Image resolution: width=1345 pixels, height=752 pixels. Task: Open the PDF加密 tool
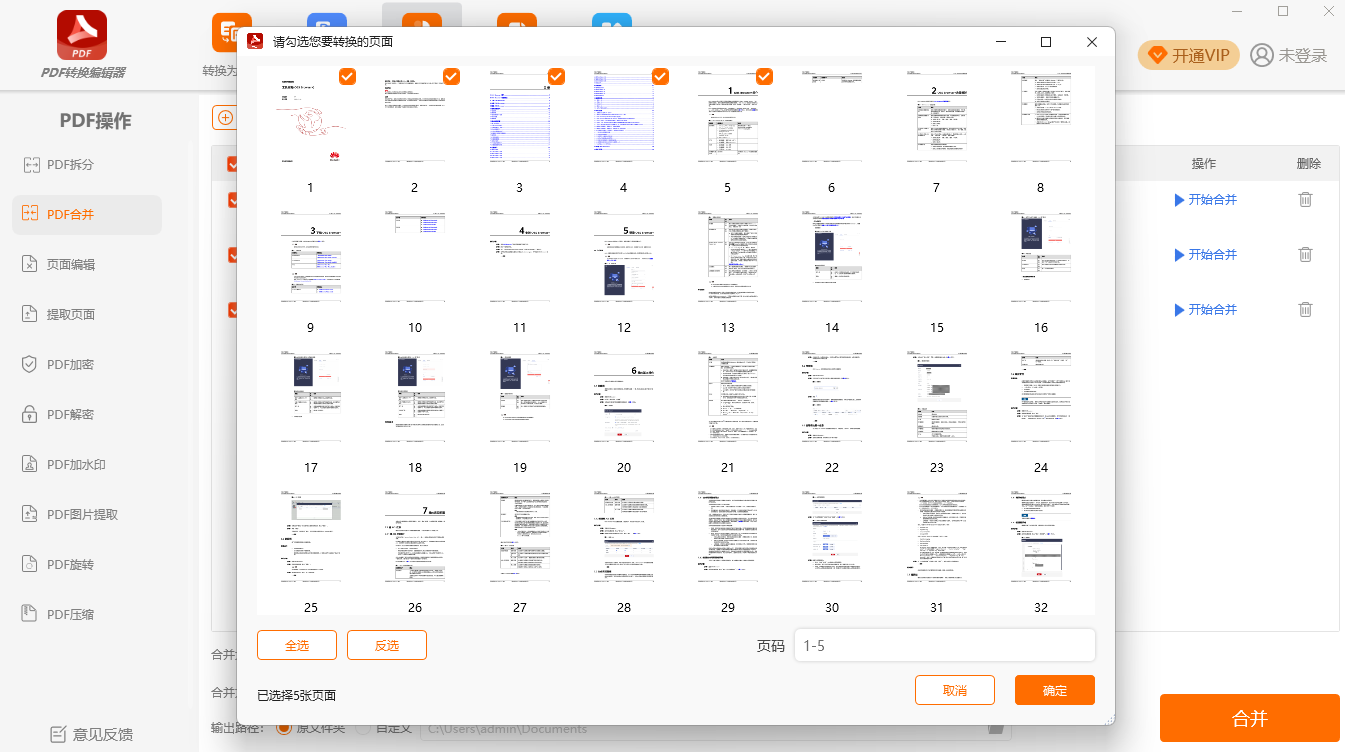(70, 364)
